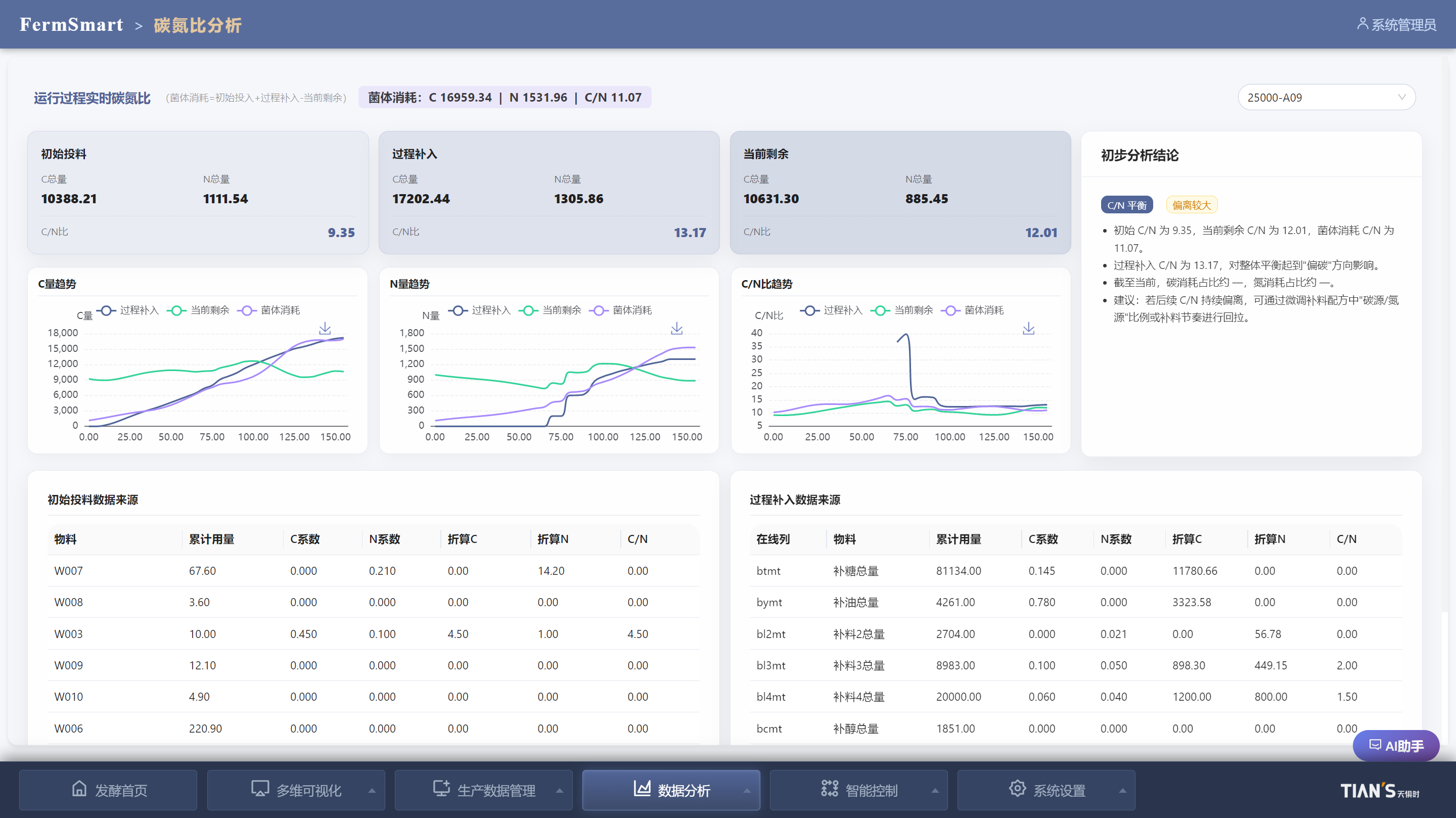Go to 发酵首页 home icon
The height and width of the screenshot is (818, 1456).
click(80, 789)
